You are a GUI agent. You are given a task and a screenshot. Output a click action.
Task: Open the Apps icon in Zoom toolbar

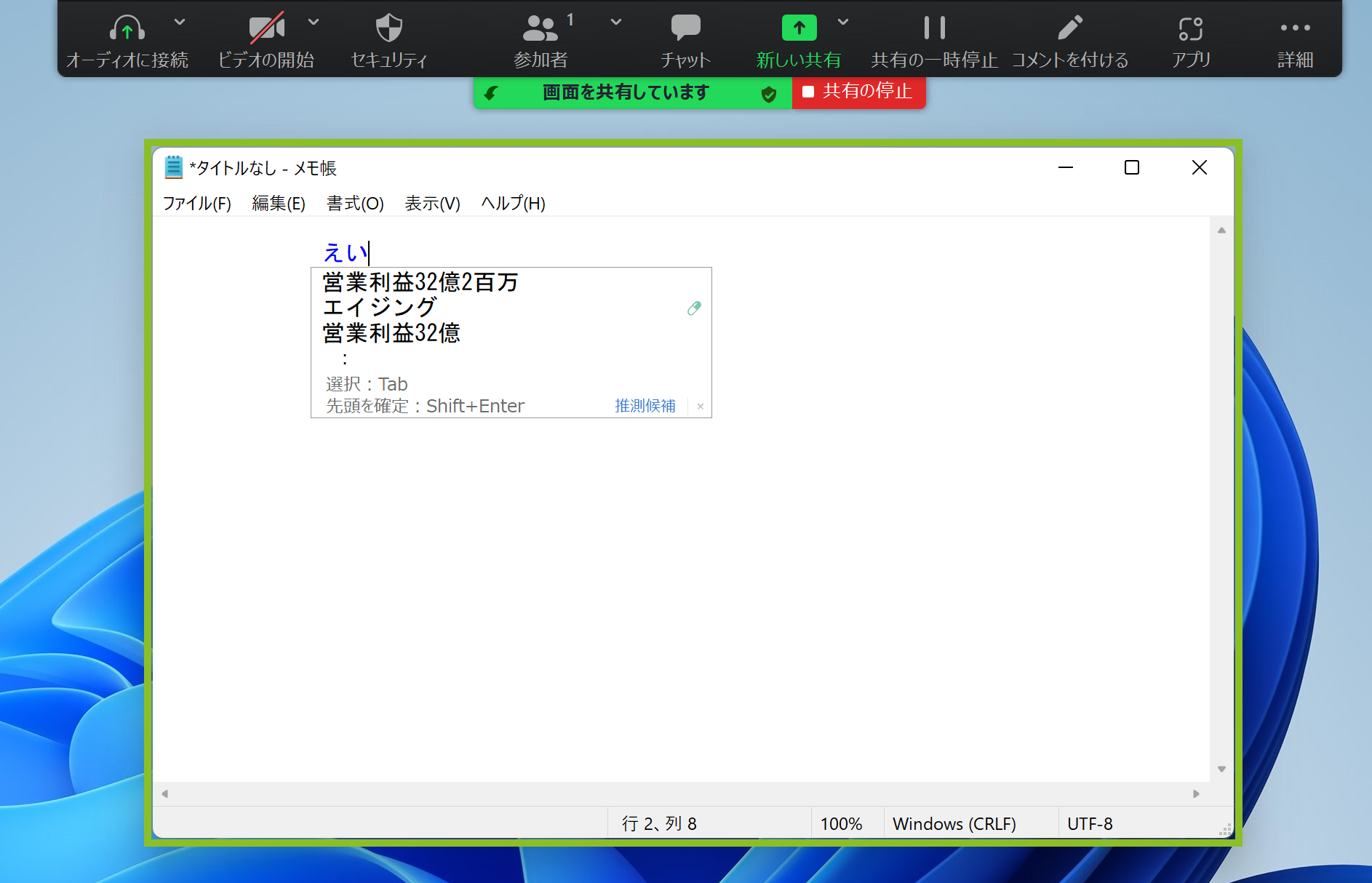coord(1191,29)
